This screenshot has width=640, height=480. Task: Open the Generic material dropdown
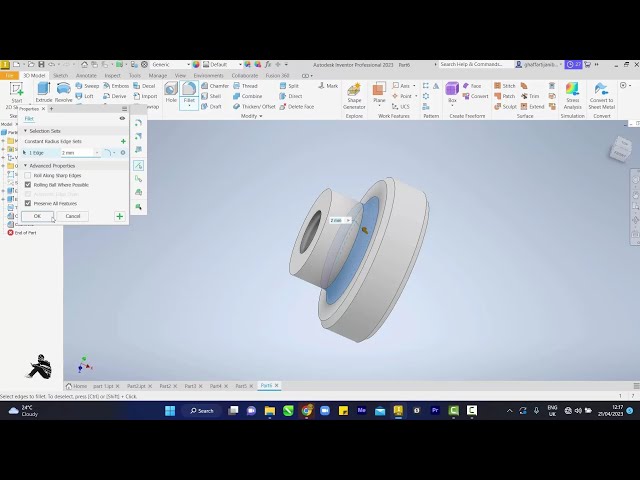(188, 64)
